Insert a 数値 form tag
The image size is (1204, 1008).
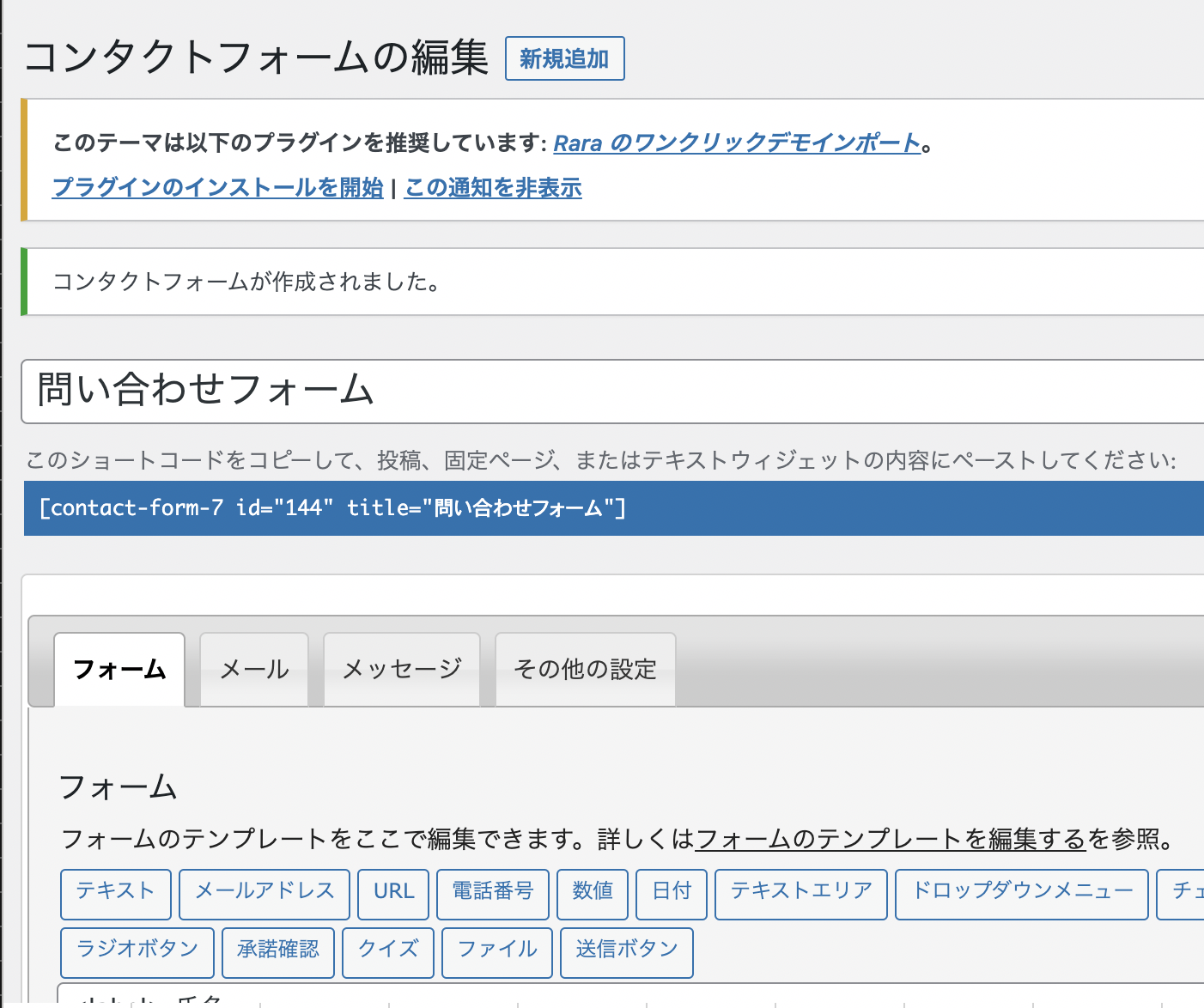[x=593, y=893]
